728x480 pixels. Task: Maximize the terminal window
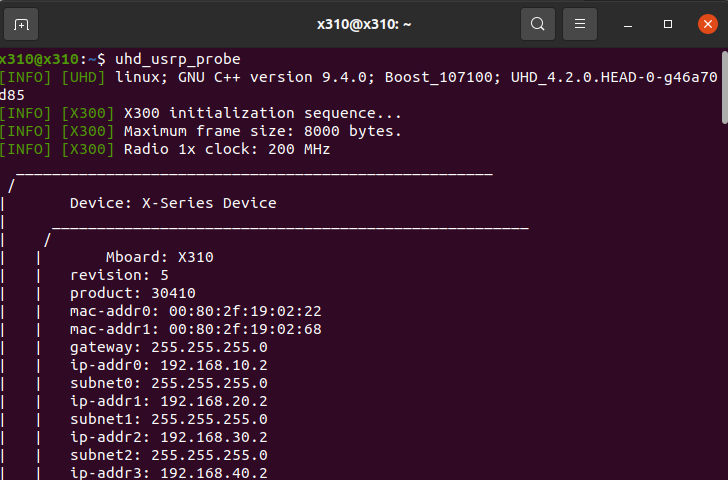tap(668, 24)
